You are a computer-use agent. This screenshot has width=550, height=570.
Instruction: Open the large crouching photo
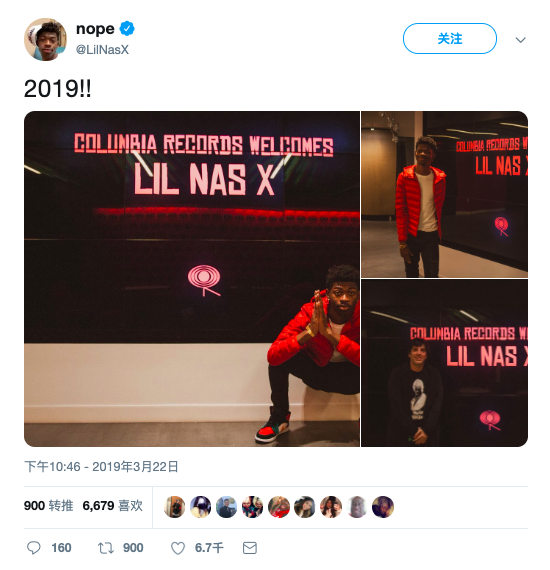192,279
